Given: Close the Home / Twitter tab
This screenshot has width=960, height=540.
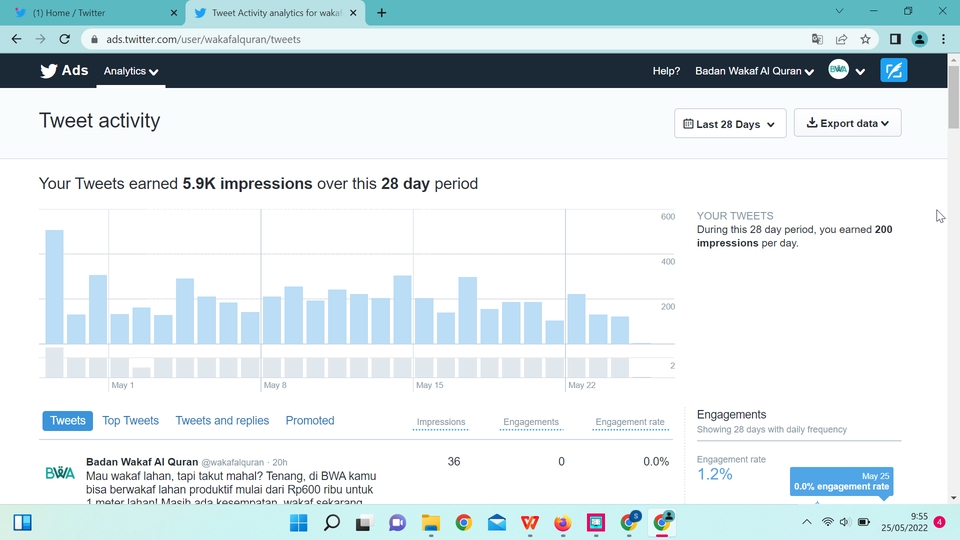Looking at the screenshot, I should pos(174,13).
